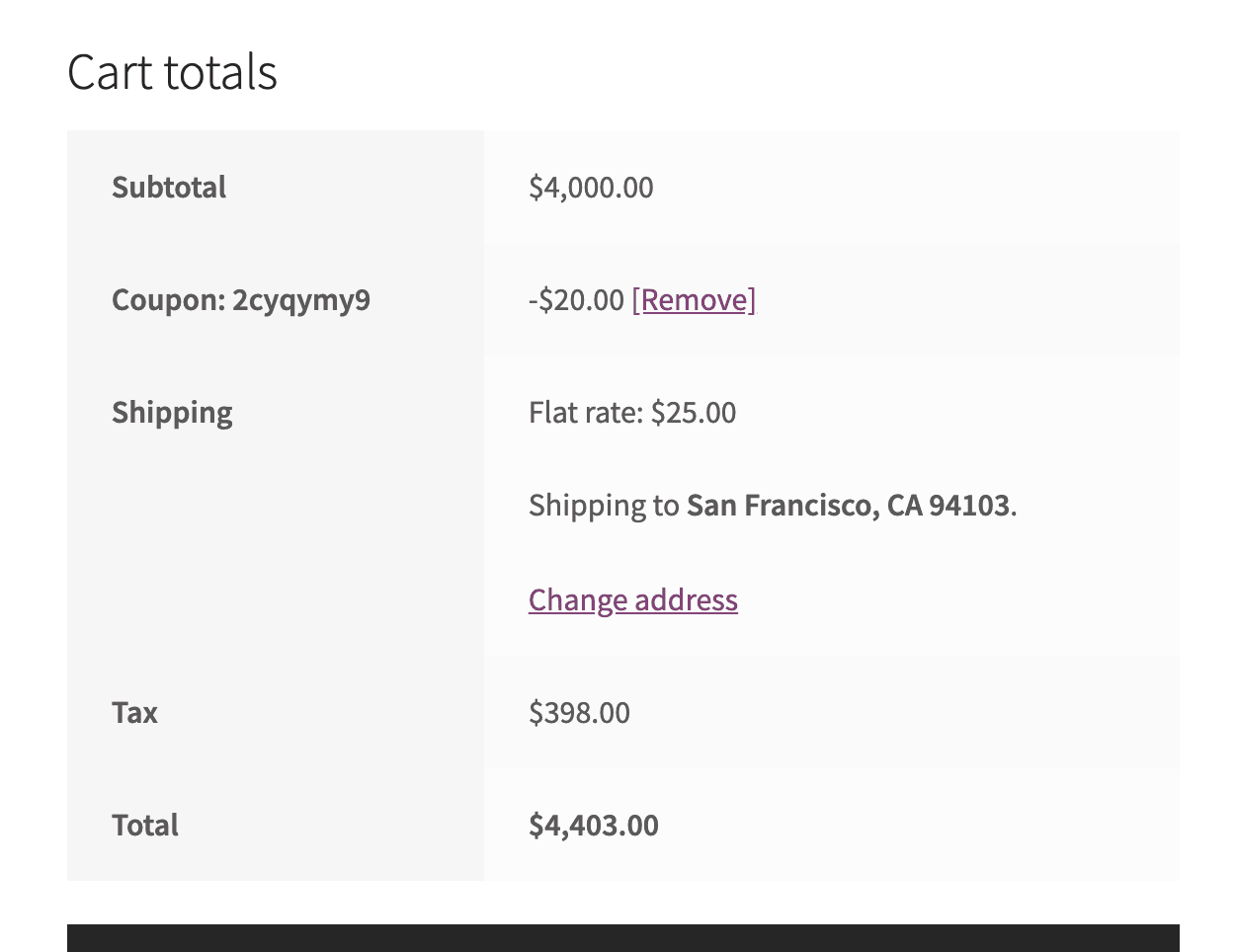Image resolution: width=1237 pixels, height=952 pixels.
Task: Click the Total row label
Action: (x=145, y=826)
